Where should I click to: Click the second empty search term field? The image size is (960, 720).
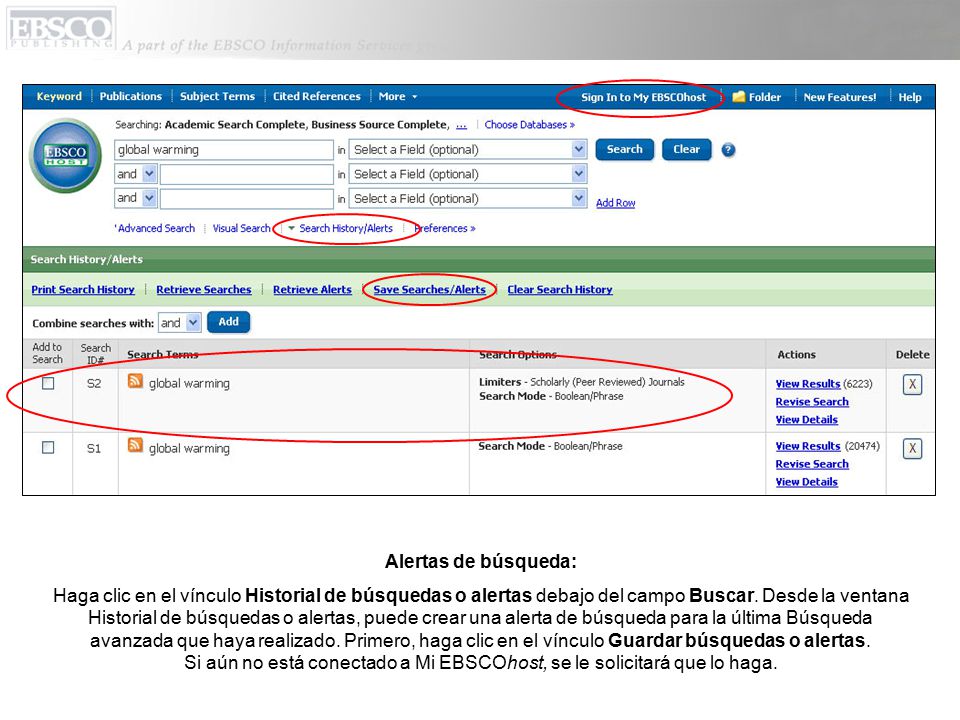[246, 174]
